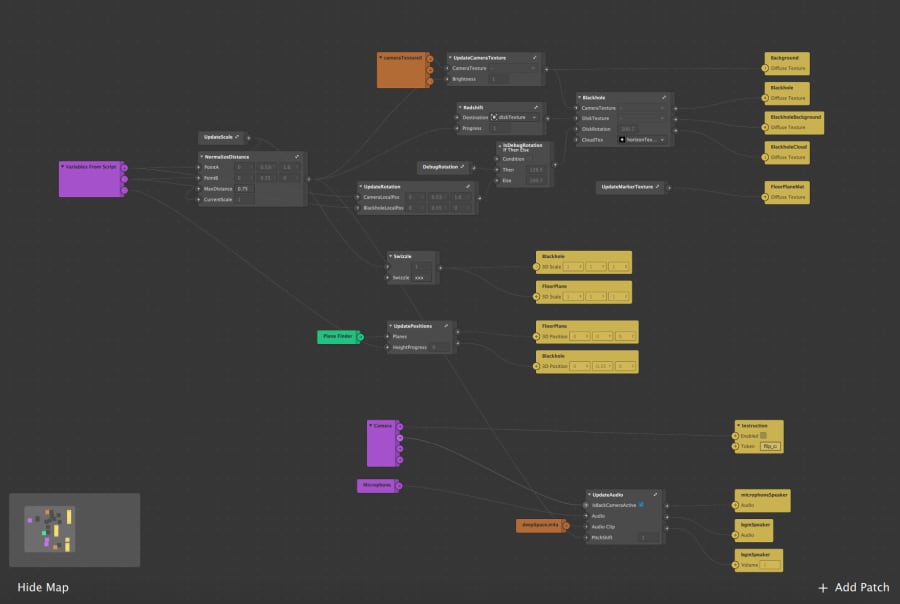Collapse the cameraTexture0 patch
Image resolution: width=900 pixels, height=604 pixels.
380,58
